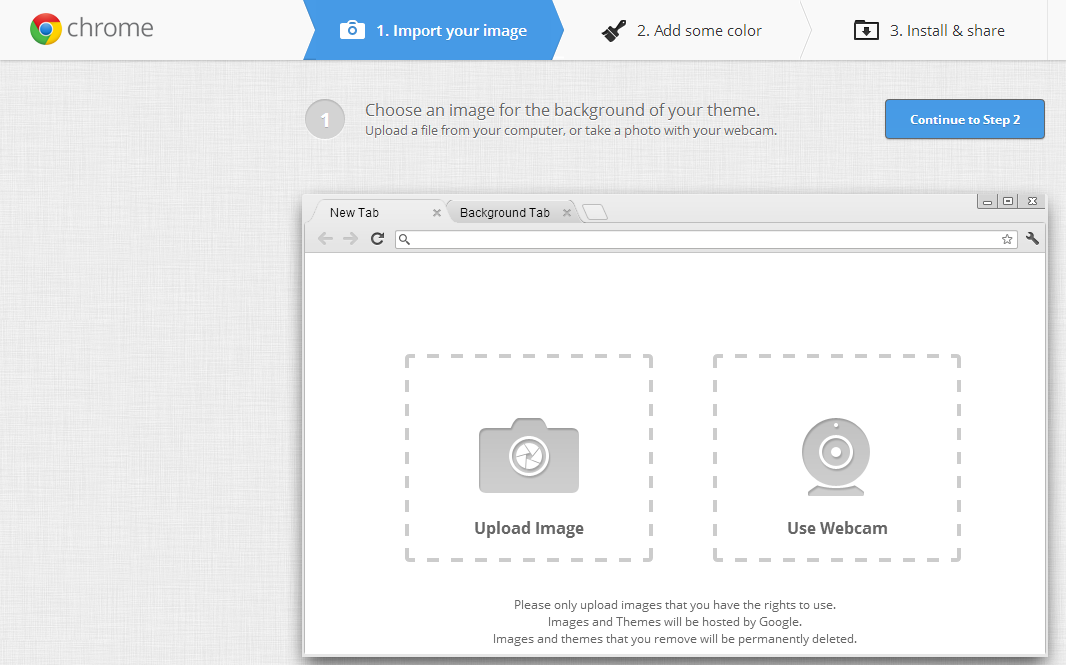
Task: Click the webcam icon
Action: pos(836,457)
